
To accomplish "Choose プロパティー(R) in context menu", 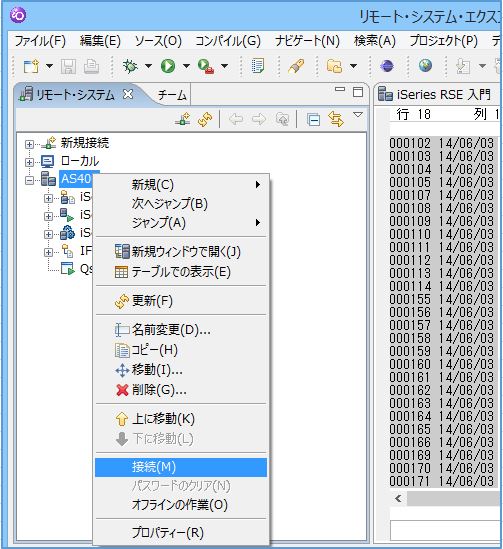I will [x=181, y=533].
